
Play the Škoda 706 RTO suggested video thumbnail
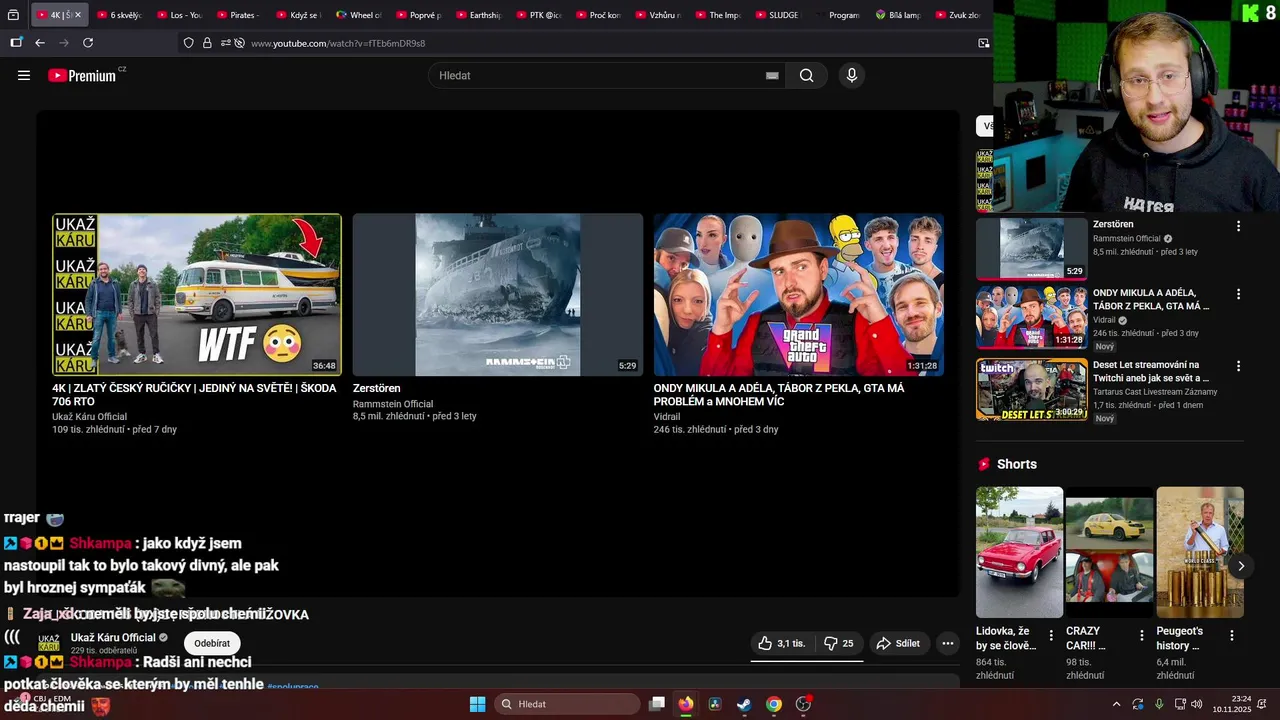click(197, 295)
